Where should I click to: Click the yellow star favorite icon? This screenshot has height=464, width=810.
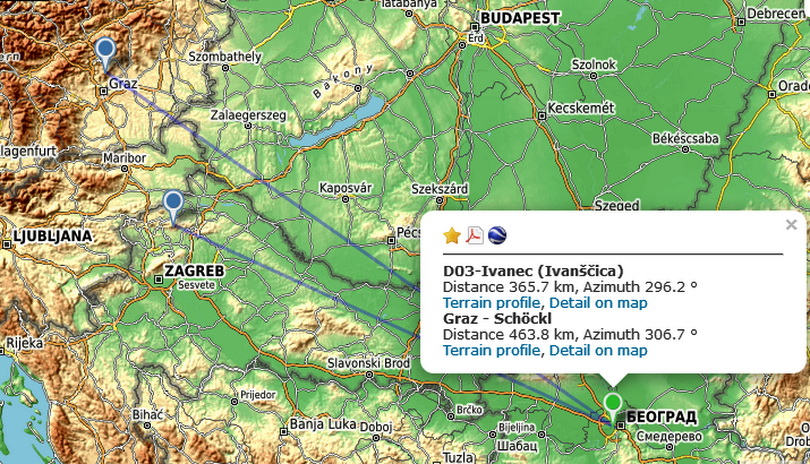coord(452,236)
